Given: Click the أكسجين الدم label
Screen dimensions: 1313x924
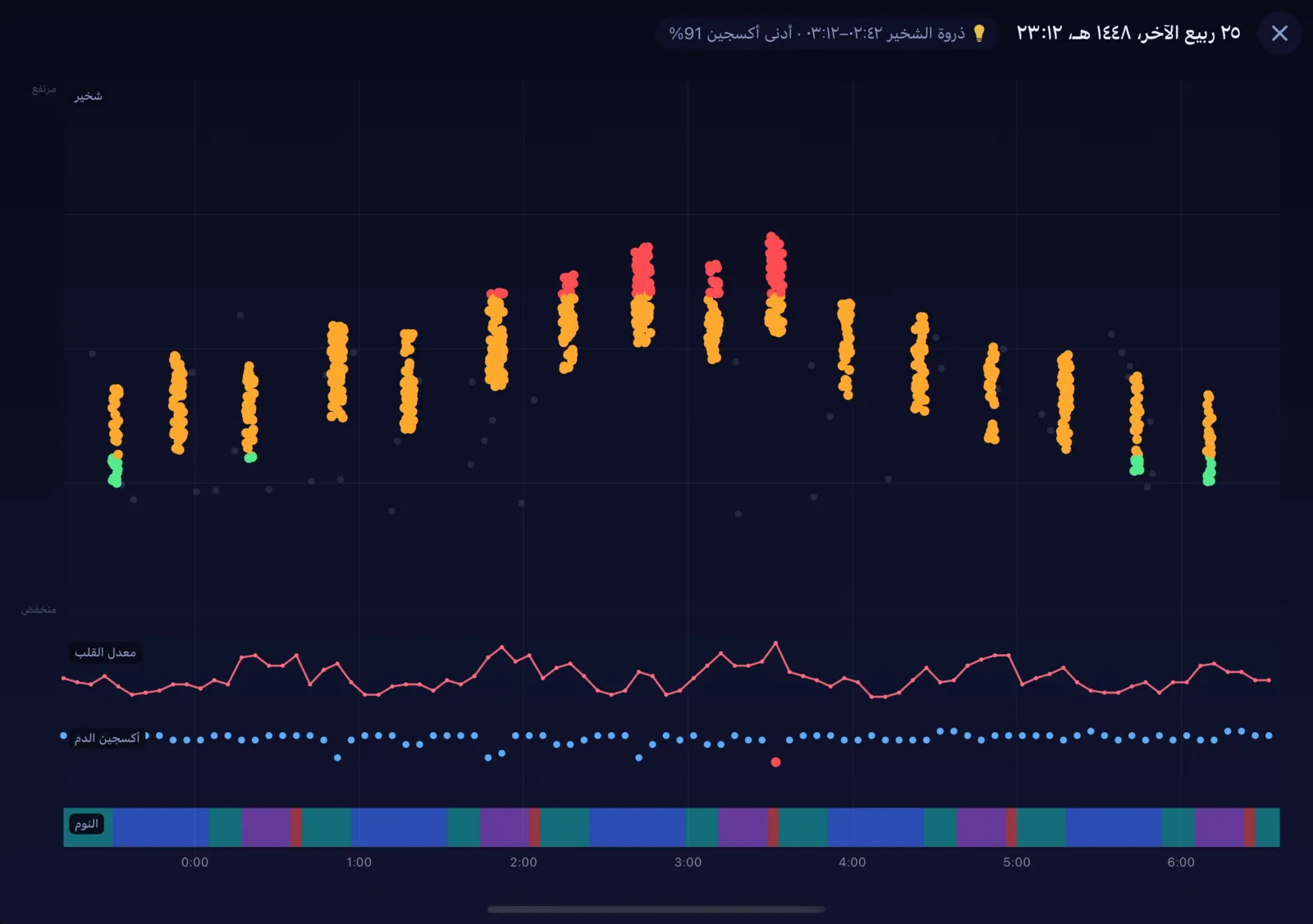Looking at the screenshot, I should coord(107,739).
